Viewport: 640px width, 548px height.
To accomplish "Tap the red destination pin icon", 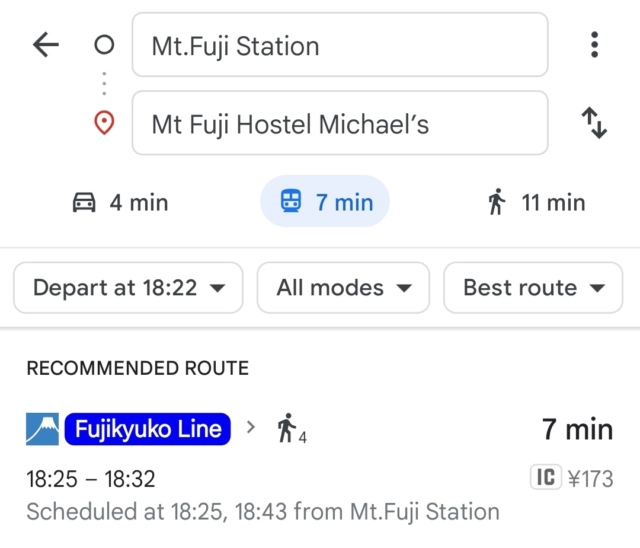I will [x=104, y=123].
